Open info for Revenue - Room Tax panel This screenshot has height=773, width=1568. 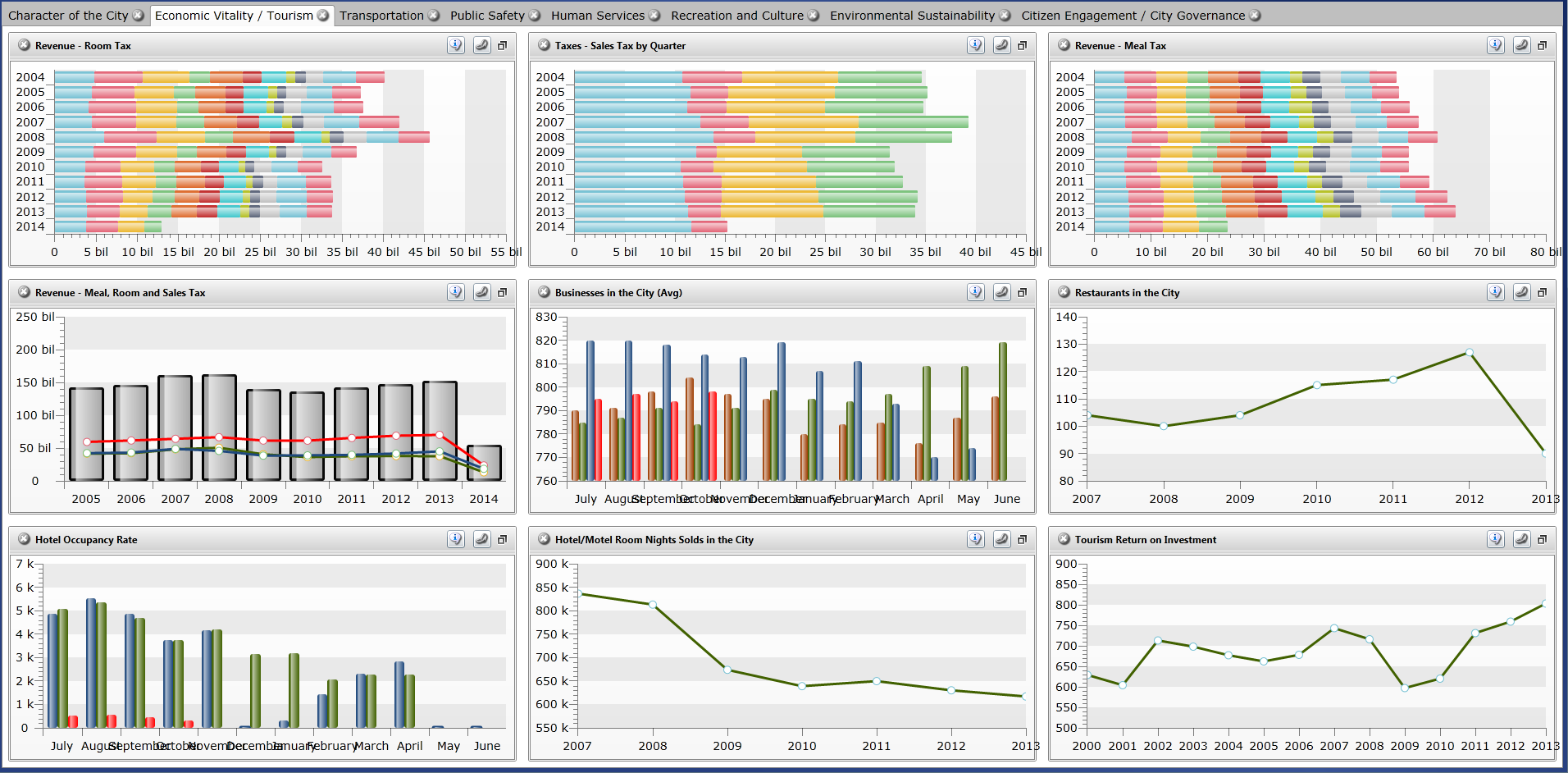[x=456, y=46]
